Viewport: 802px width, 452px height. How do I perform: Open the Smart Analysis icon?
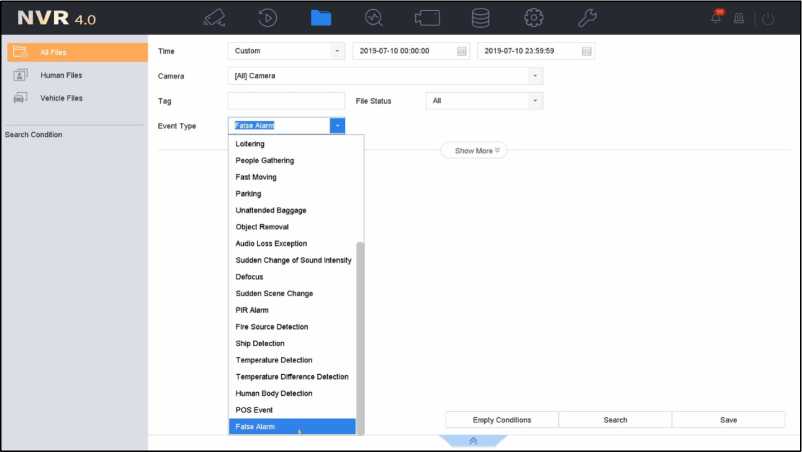pyautogui.click(x=374, y=18)
